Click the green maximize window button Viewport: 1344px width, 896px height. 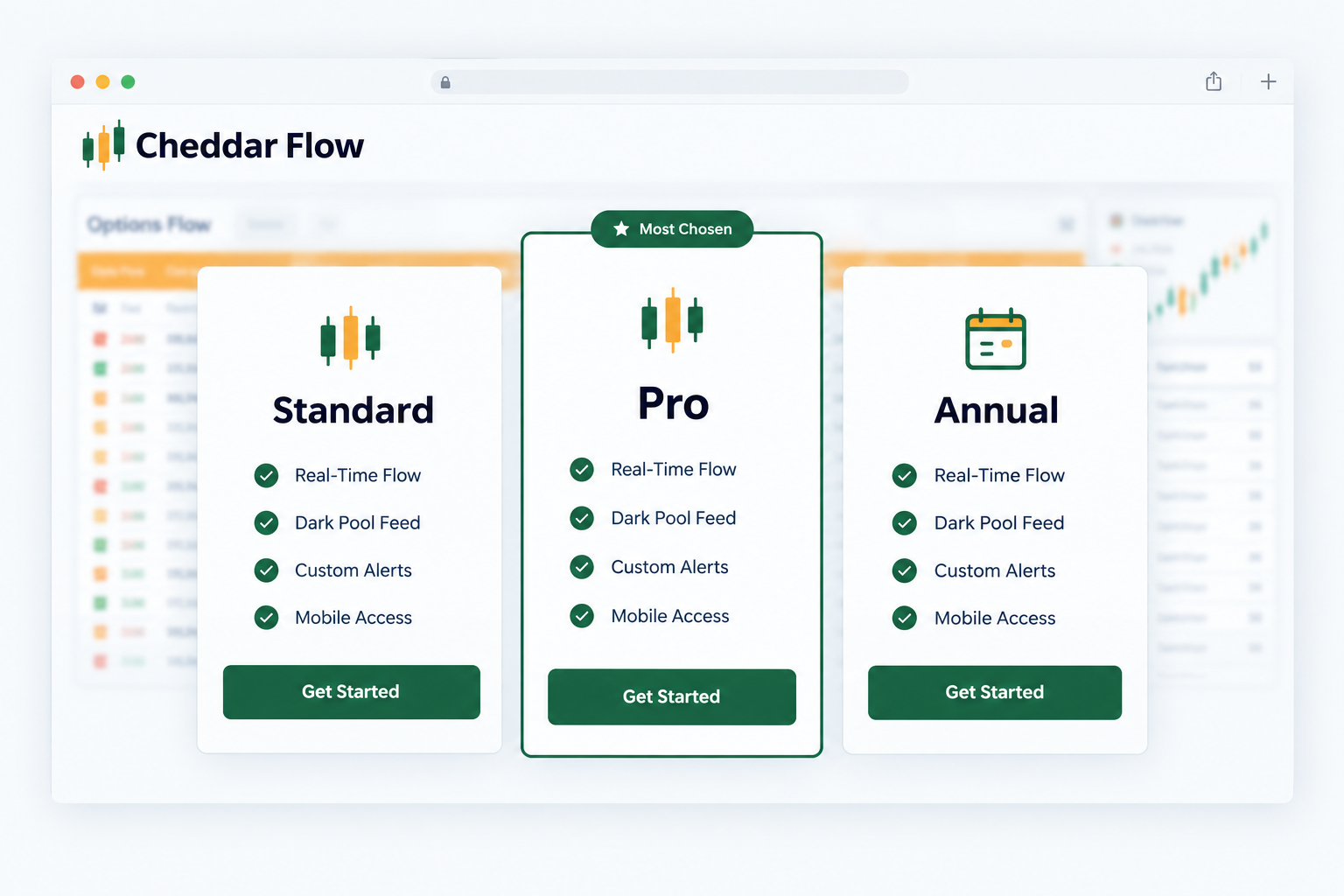[128, 81]
